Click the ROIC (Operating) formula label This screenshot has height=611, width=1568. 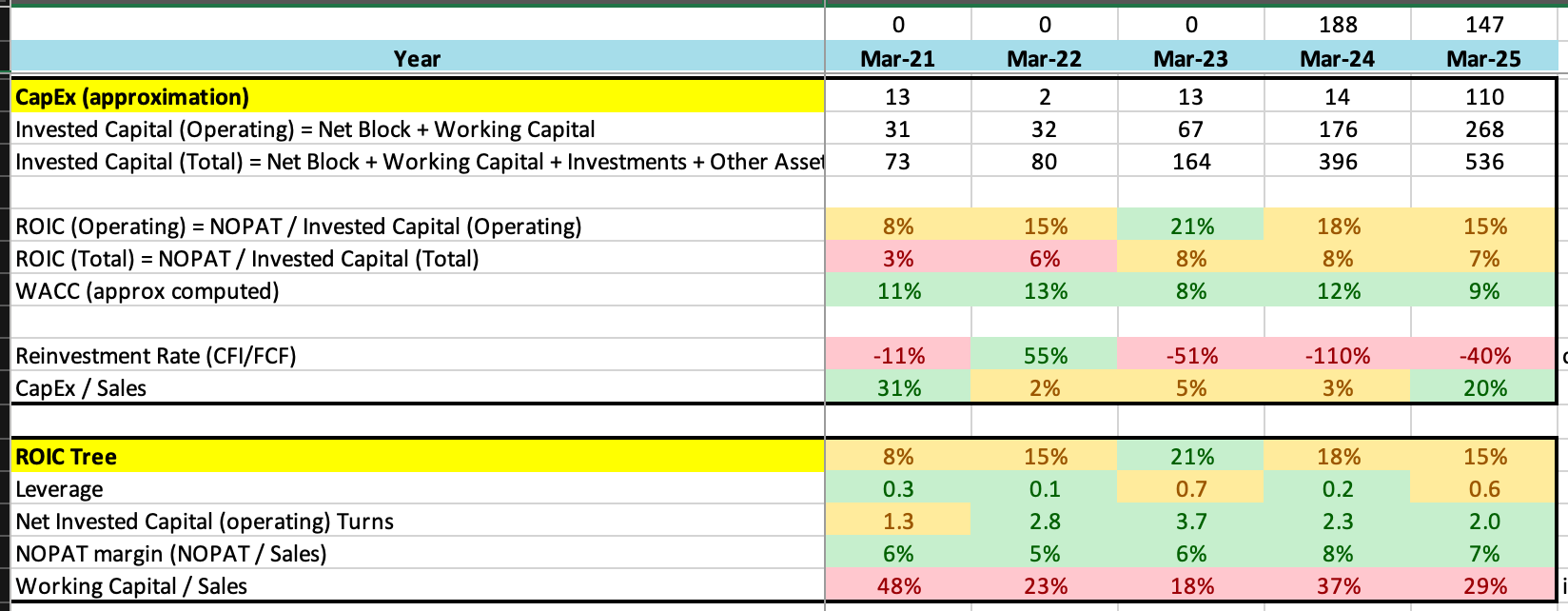click(x=417, y=227)
